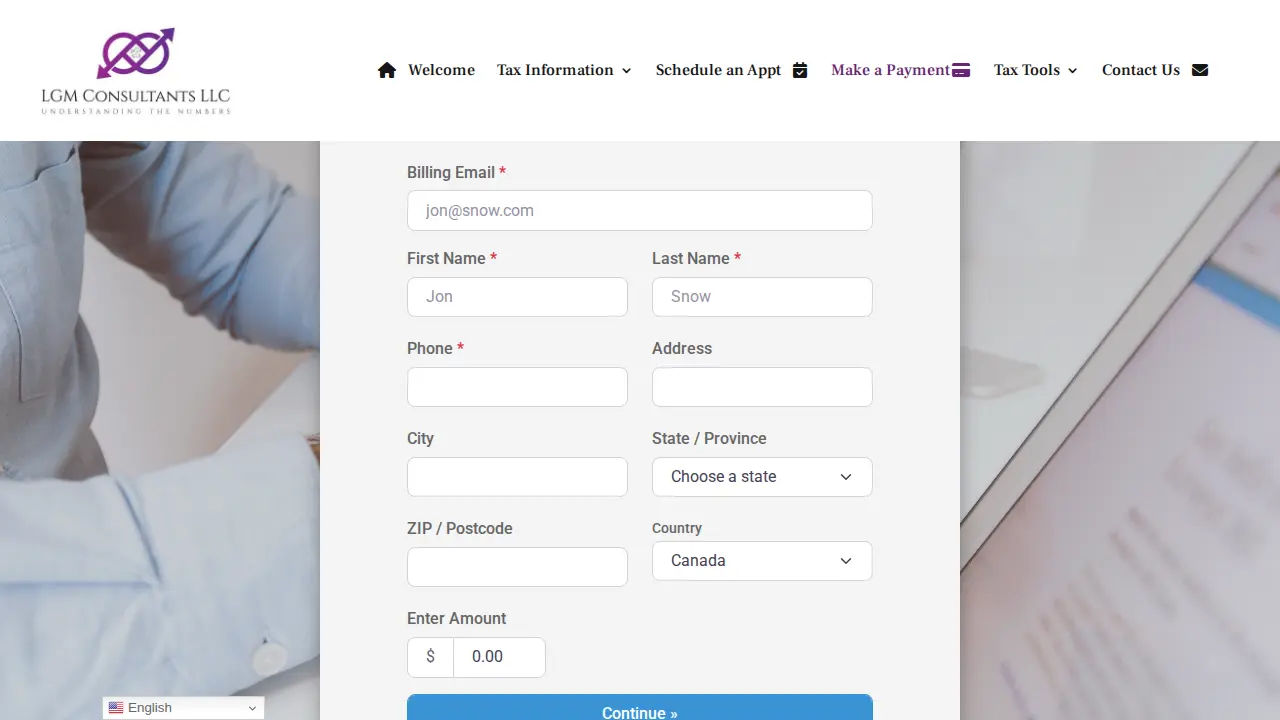Click the City label

click(x=420, y=438)
